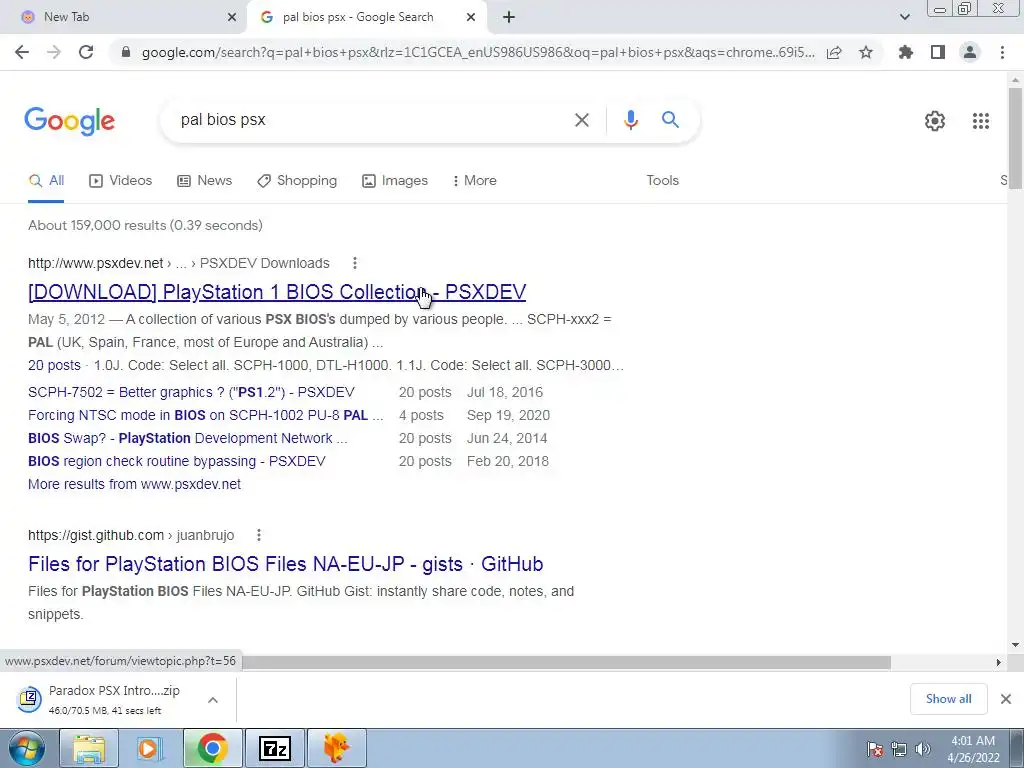
Task: Click the vertical scrollbar down arrow
Action: (x=1015, y=645)
